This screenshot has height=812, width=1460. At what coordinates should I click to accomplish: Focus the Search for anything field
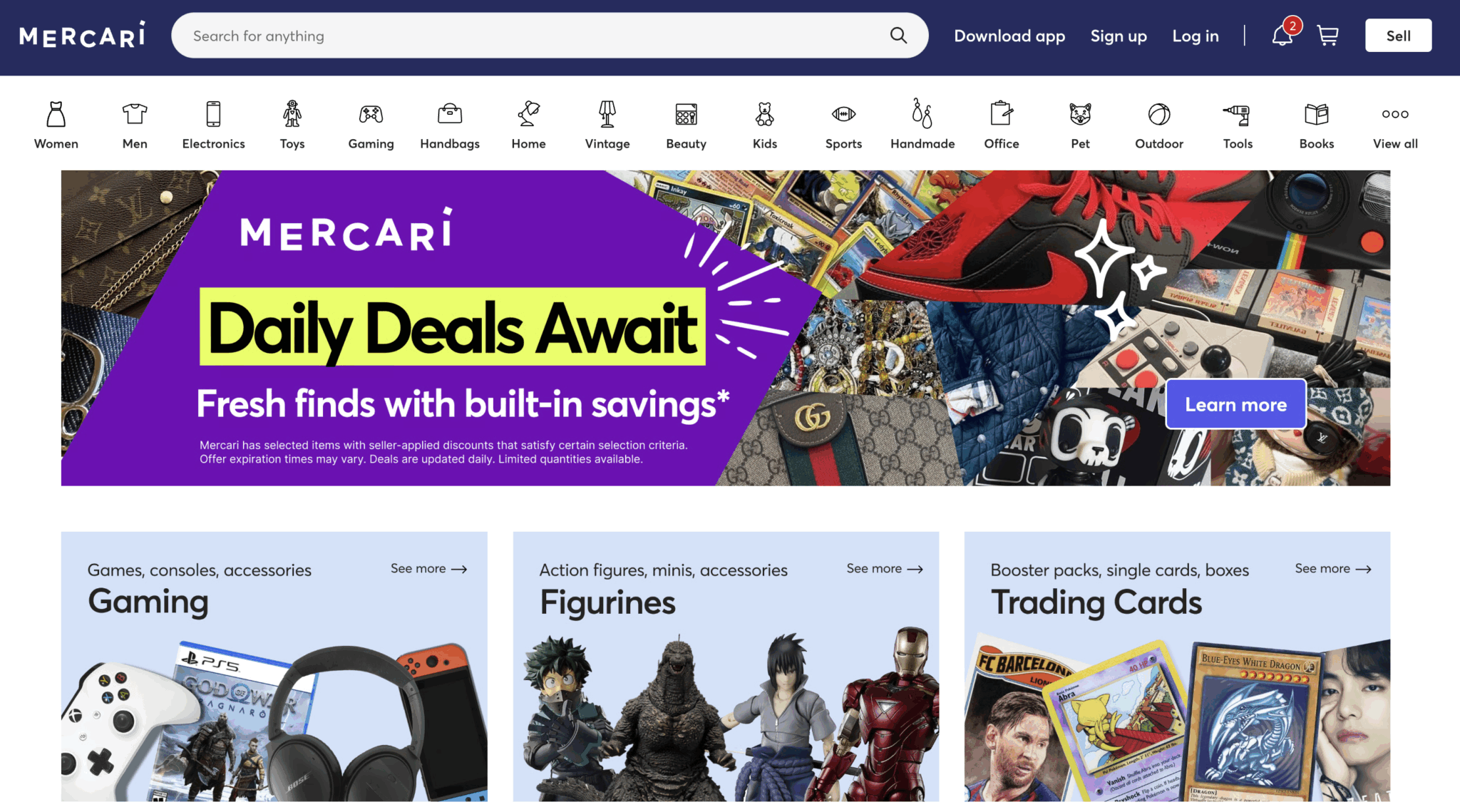pyautogui.click(x=550, y=36)
